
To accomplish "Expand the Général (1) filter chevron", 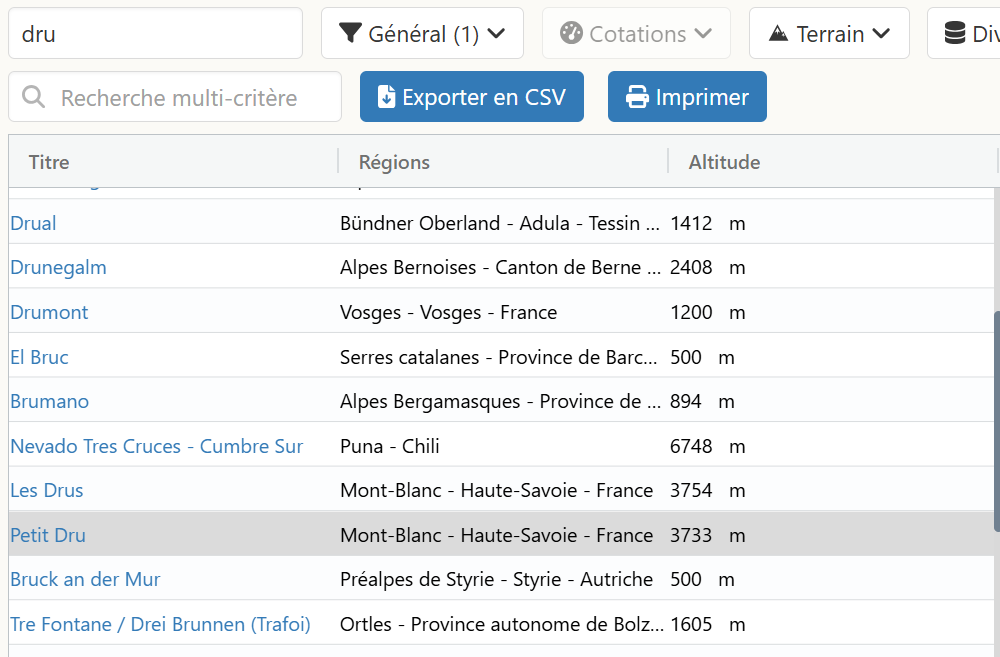I will 496,33.
